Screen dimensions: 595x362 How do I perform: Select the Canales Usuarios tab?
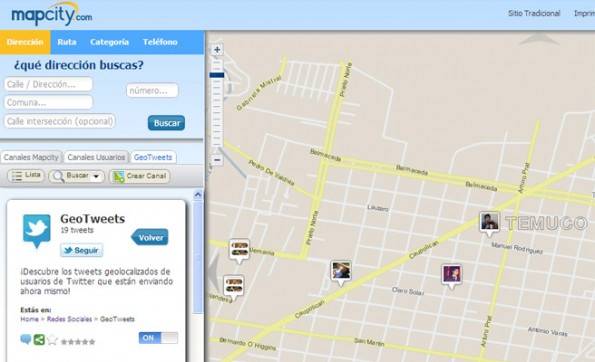[96, 157]
